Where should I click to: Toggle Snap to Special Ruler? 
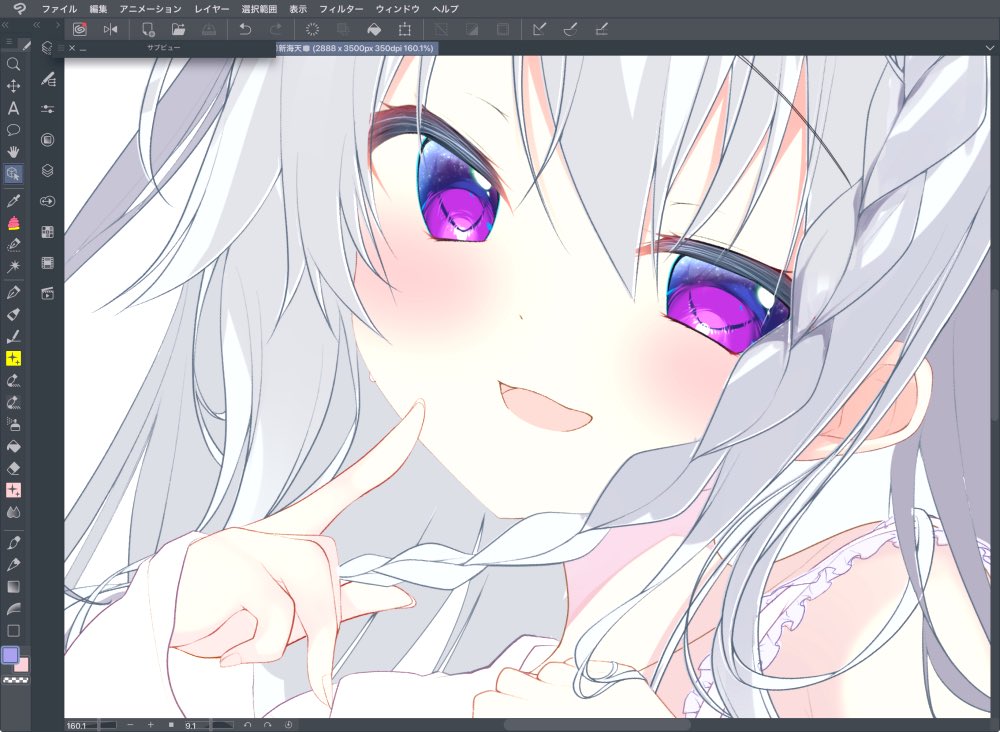[570, 29]
